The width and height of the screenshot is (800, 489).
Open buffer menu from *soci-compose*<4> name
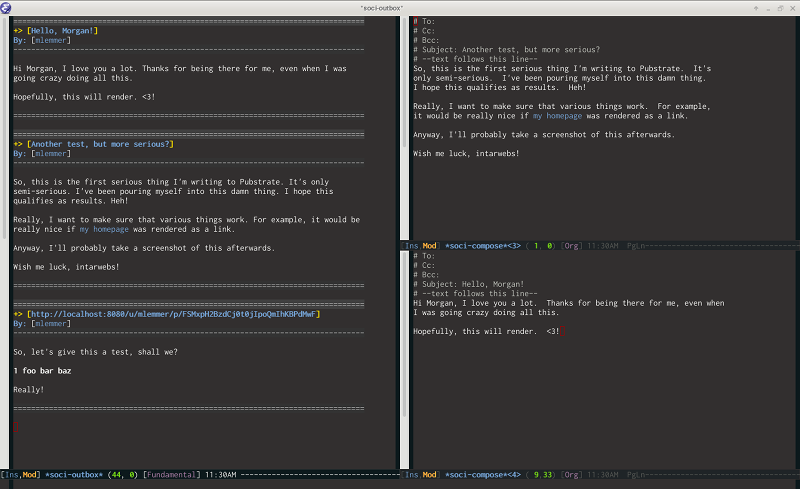point(483,475)
